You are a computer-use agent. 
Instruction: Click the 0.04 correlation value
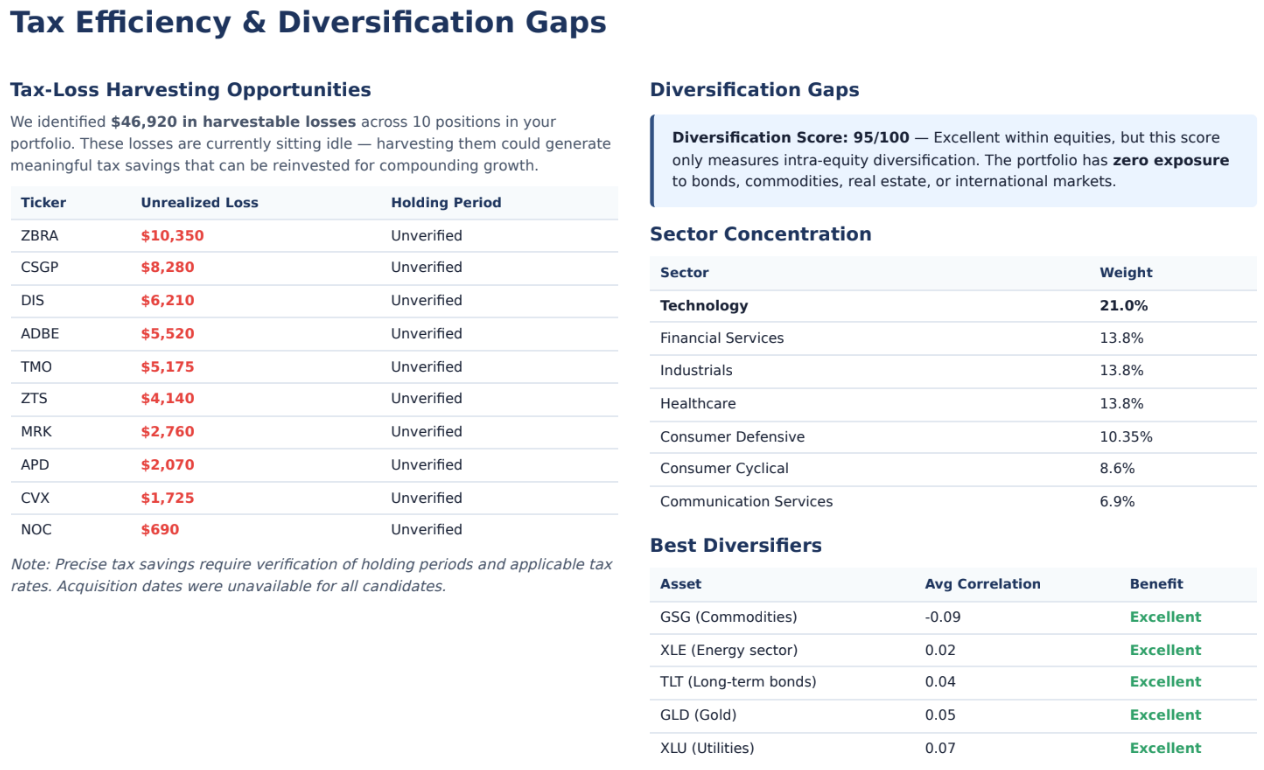coord(940,682)
